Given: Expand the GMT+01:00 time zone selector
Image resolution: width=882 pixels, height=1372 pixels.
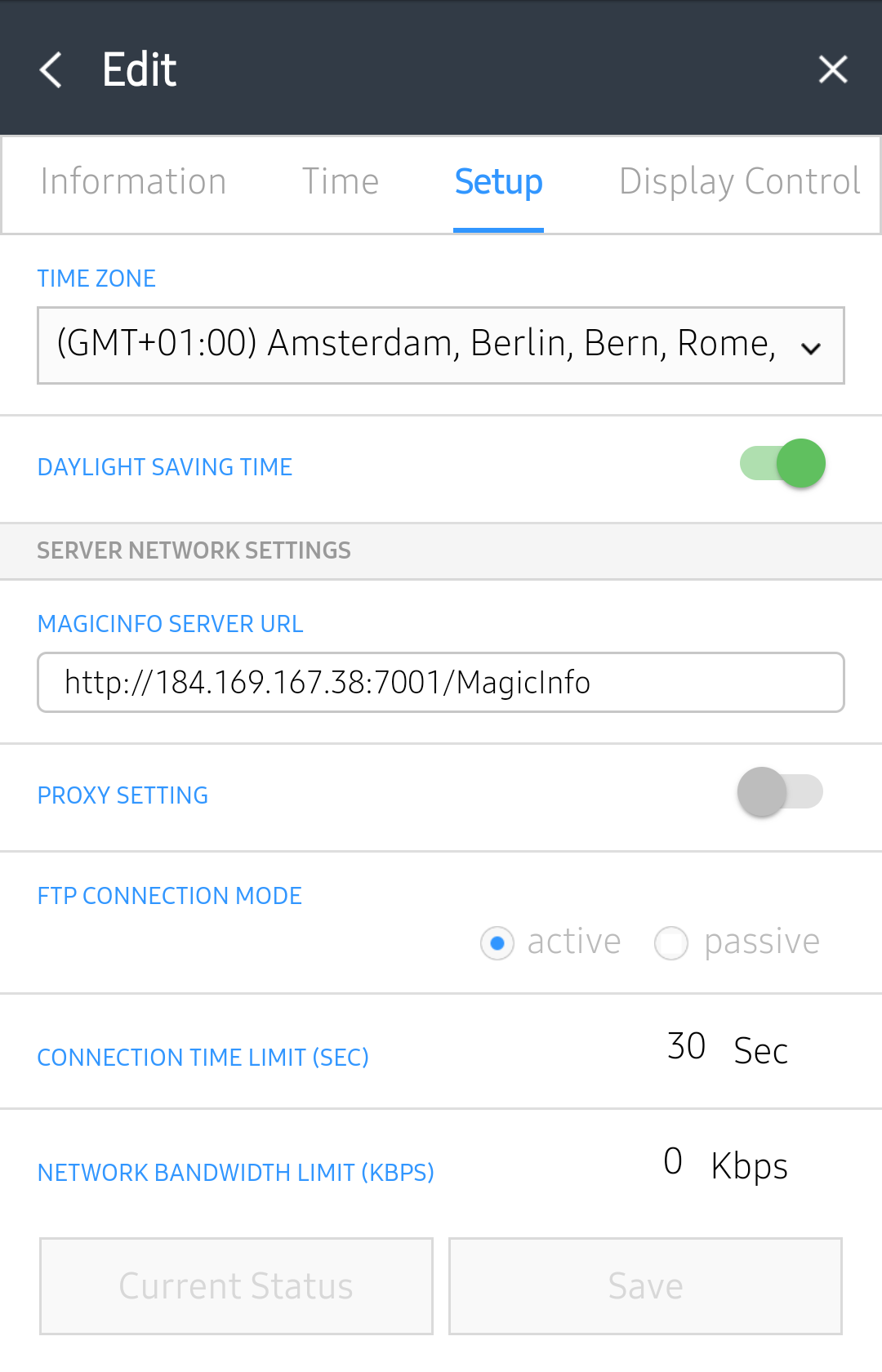Looking at the screenshot, I should click(x=441, y=345).
